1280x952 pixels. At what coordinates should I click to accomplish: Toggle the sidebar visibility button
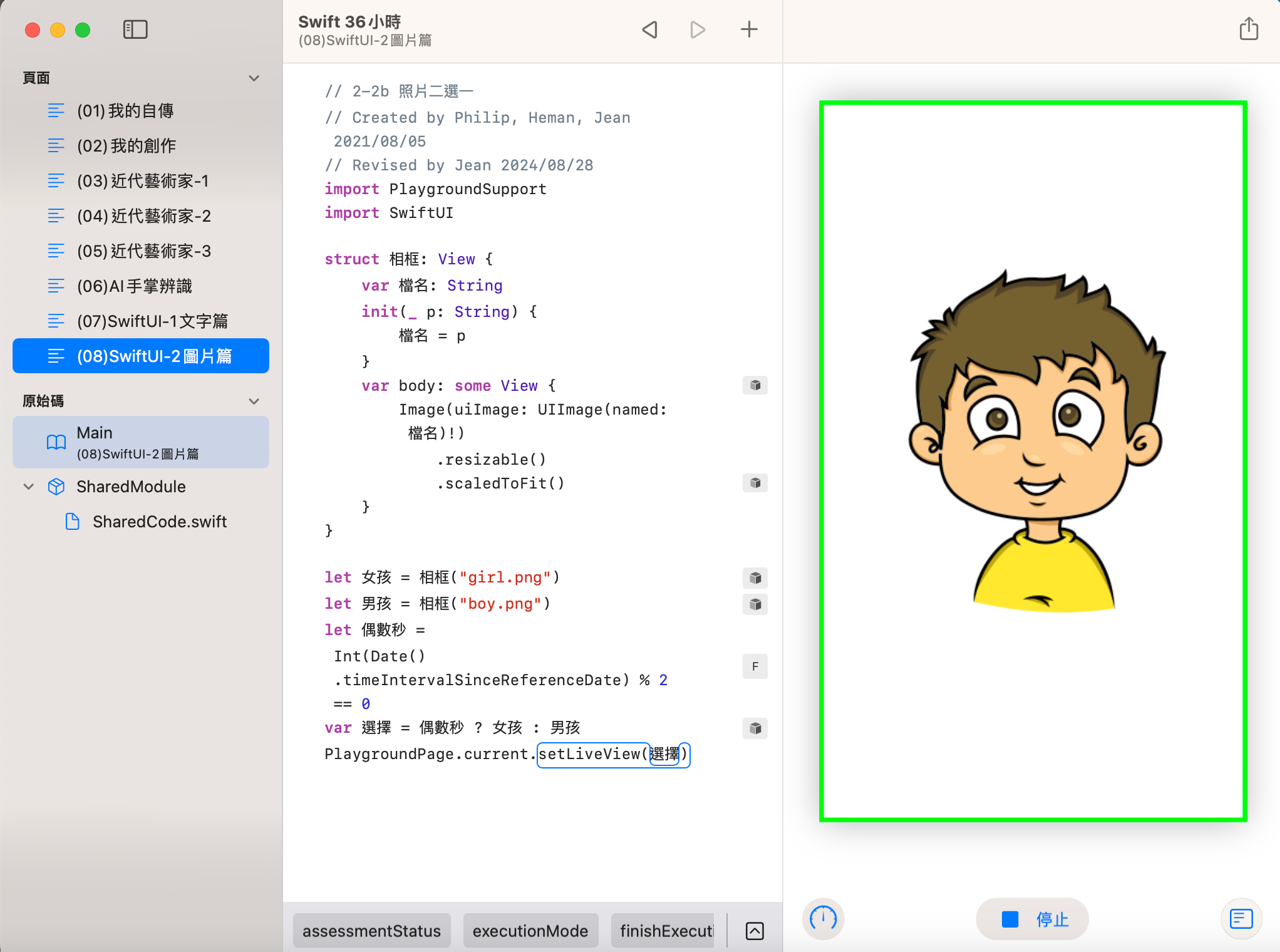(135, 29)
